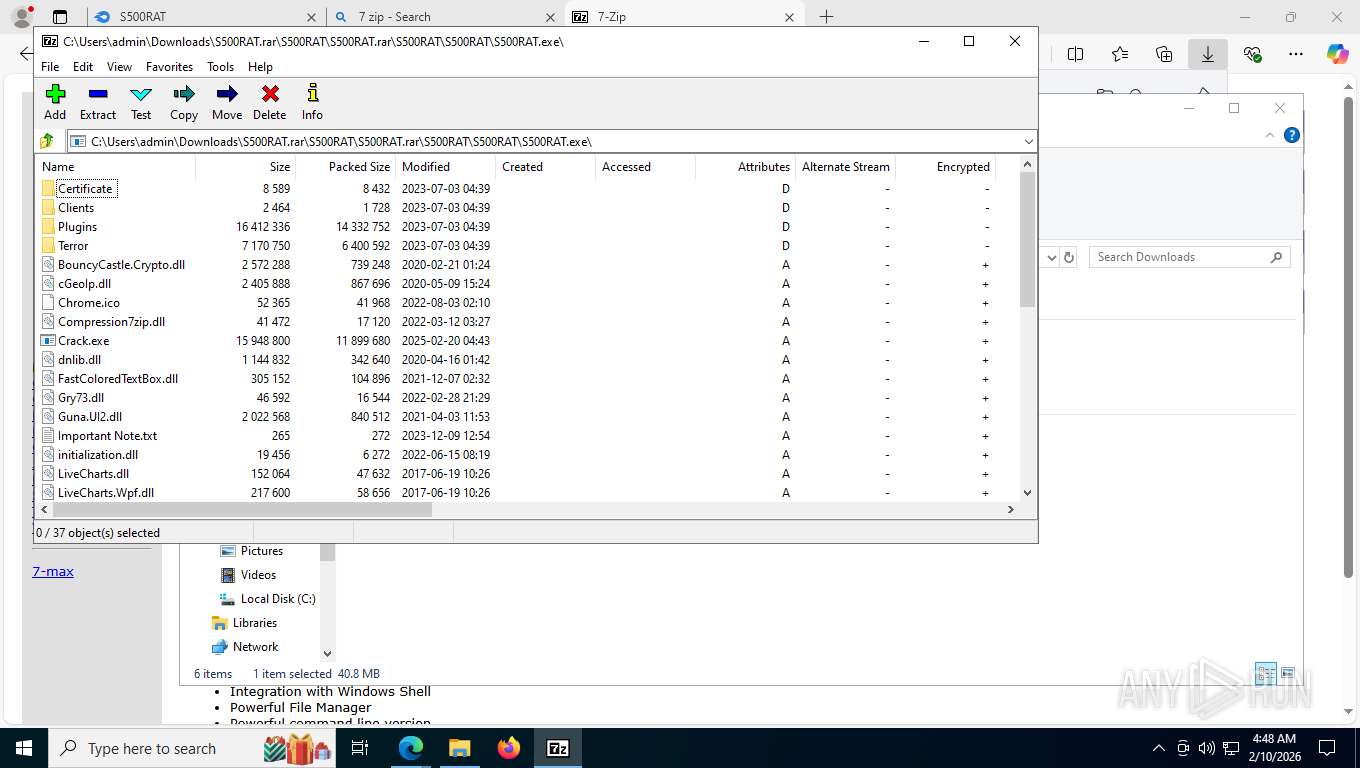Screen dimensions: 1360x768
Task: Select Libraries in Explorer tree
Action: [244, 623]
